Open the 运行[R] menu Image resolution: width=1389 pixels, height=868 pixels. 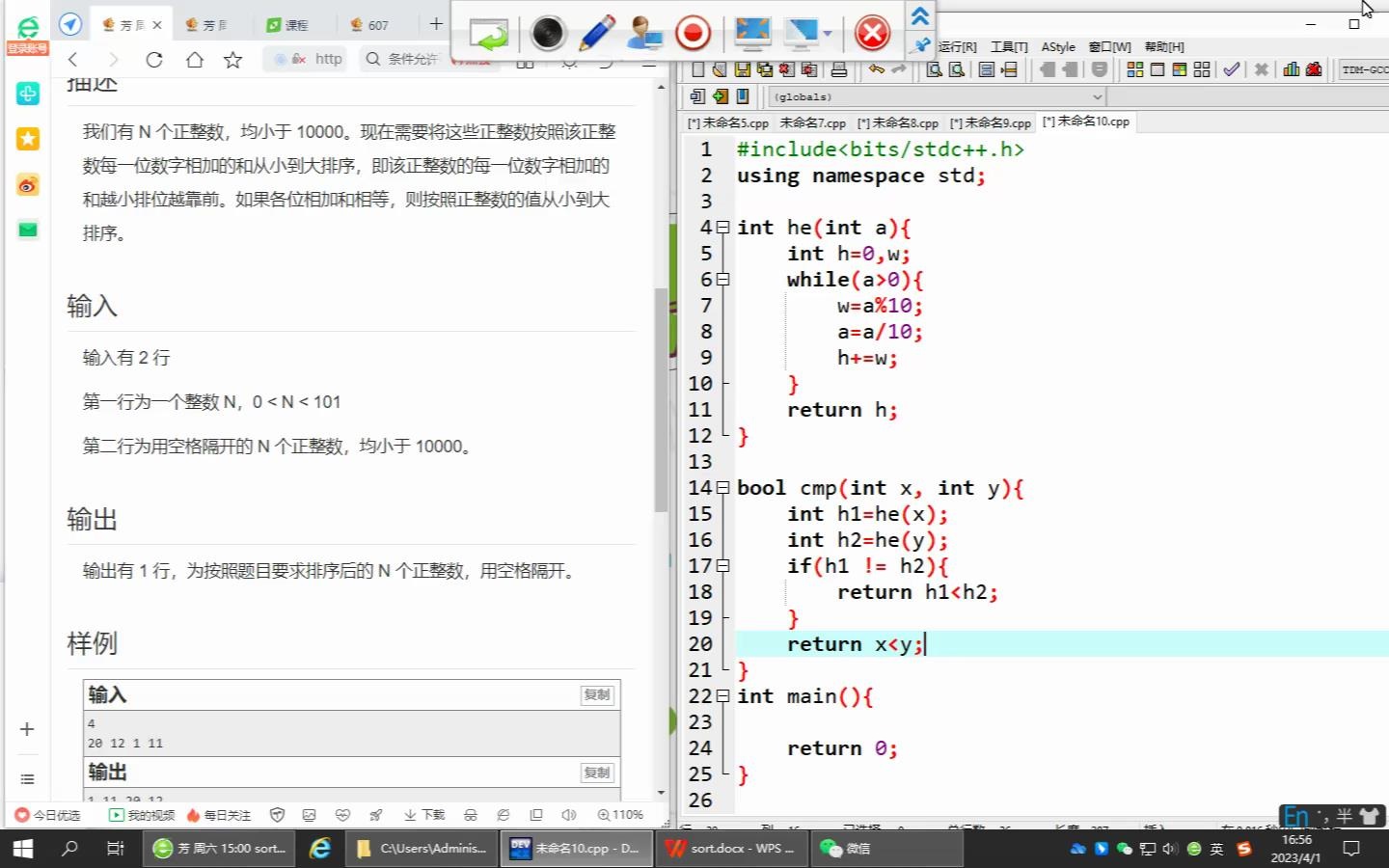[957, 46]
